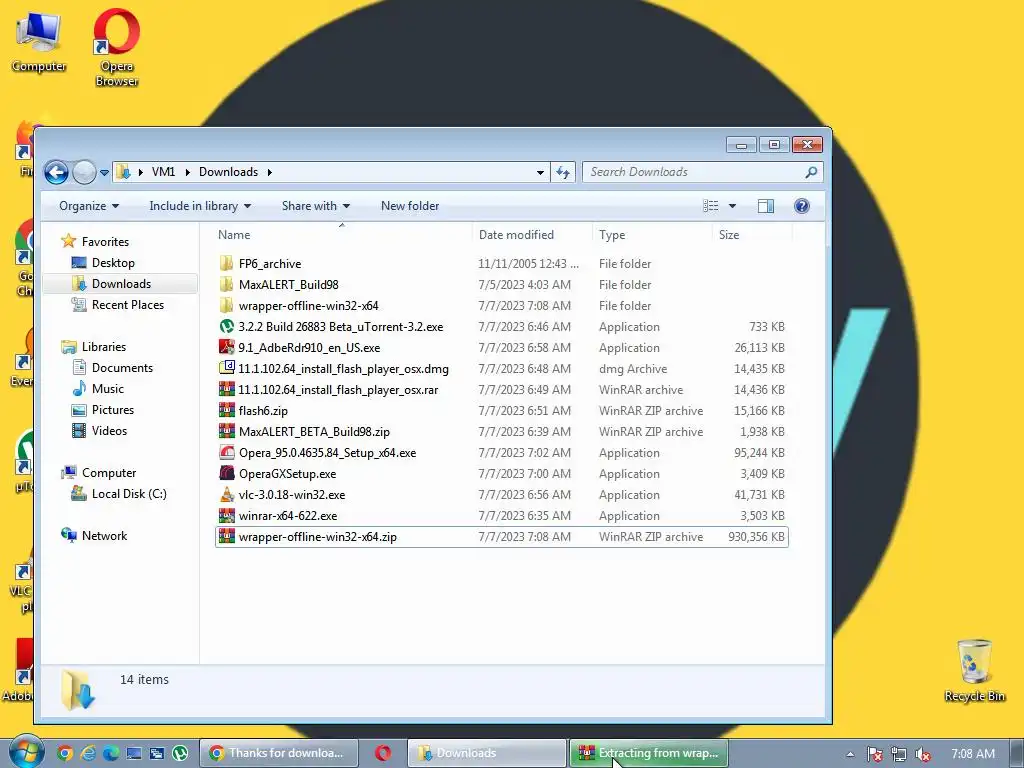The height and width of the screenshot is (768, 1024).
Task: Open the Videos library
Action: (x=108, y=431)
